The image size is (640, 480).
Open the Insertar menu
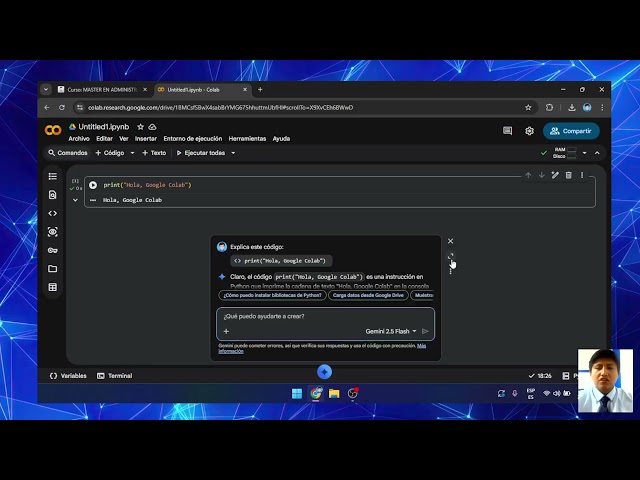146,139
